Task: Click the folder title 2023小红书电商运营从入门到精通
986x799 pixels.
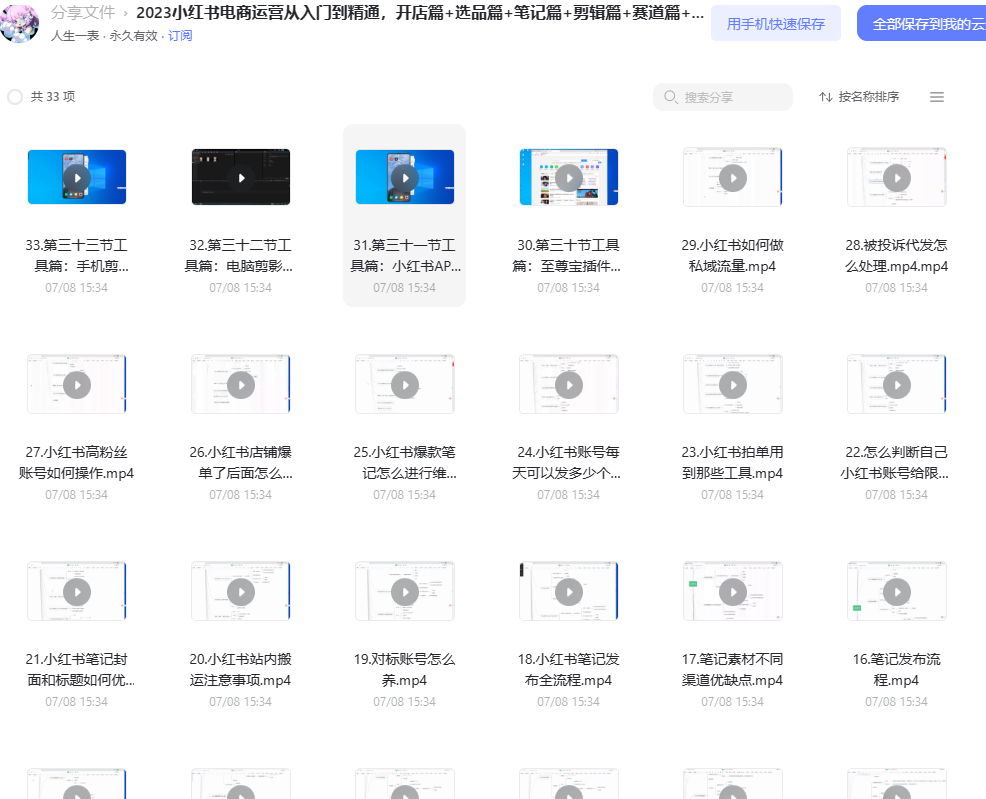Action: tap(420, 13)
